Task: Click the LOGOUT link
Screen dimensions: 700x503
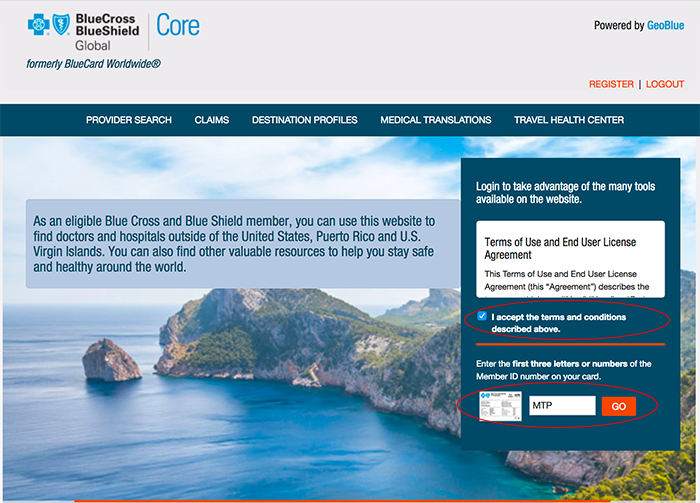Action: click(x=665, y=85)
